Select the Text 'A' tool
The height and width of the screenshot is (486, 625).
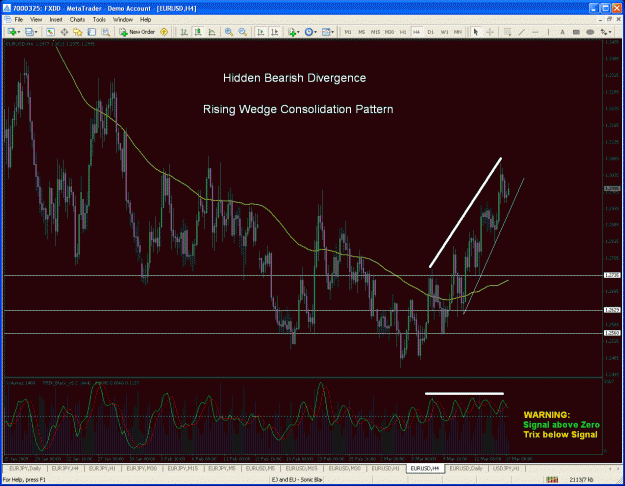point(562,32)
